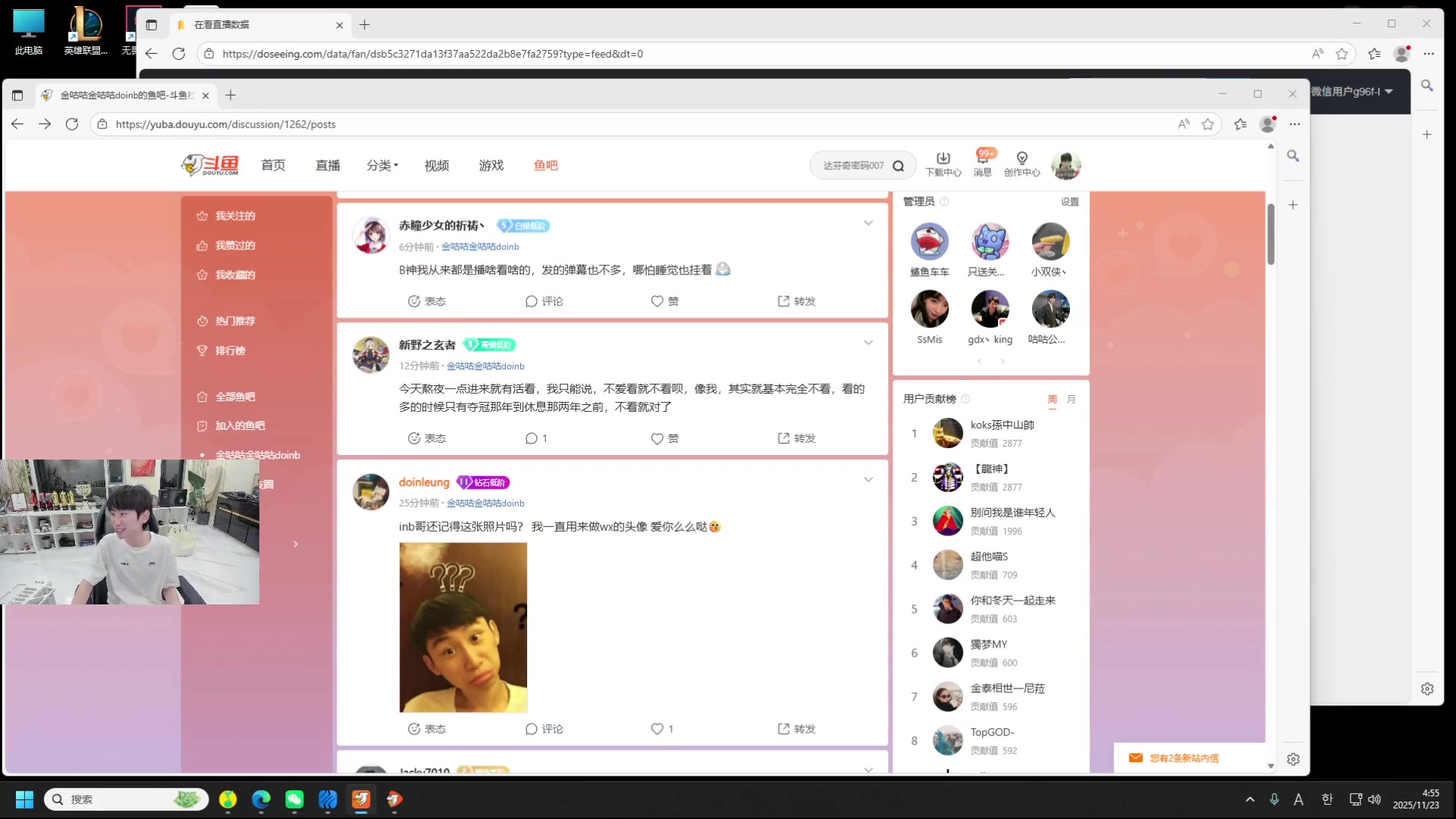Screen dimensions: 1456x819
Task: Launch QQ Music from the taskbar
Action: (228, 799)
